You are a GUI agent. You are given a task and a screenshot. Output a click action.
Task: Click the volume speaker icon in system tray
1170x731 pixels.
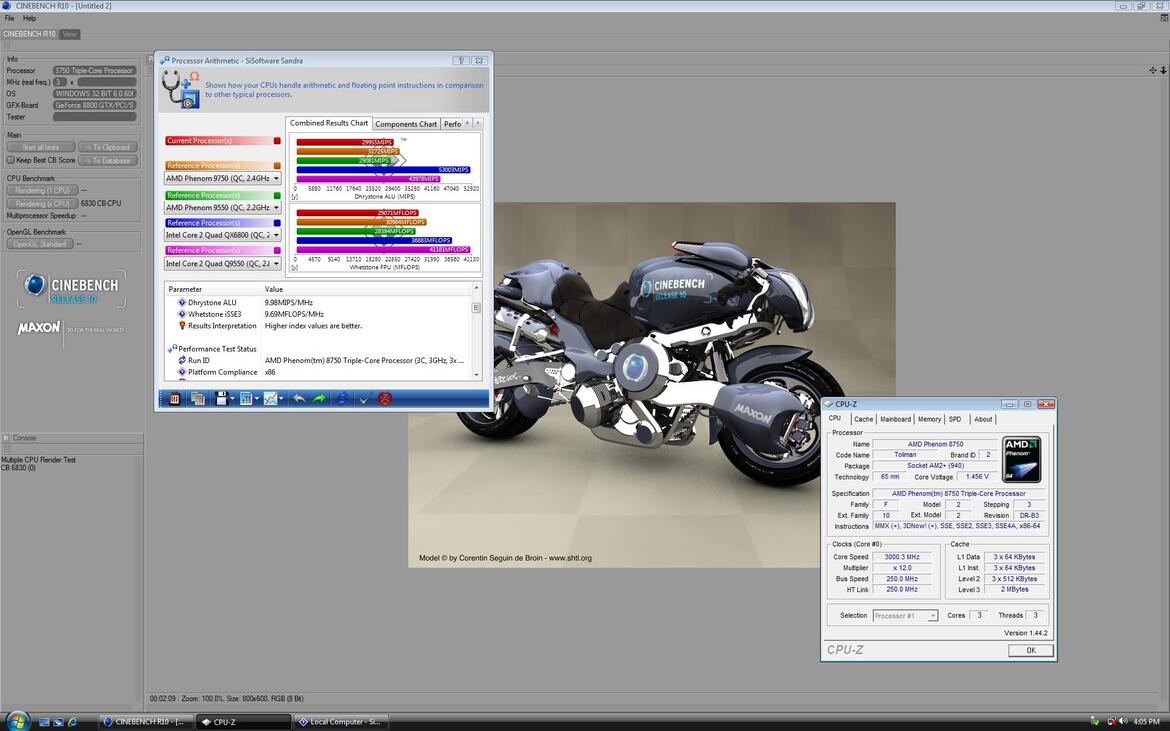[1123, 721]
